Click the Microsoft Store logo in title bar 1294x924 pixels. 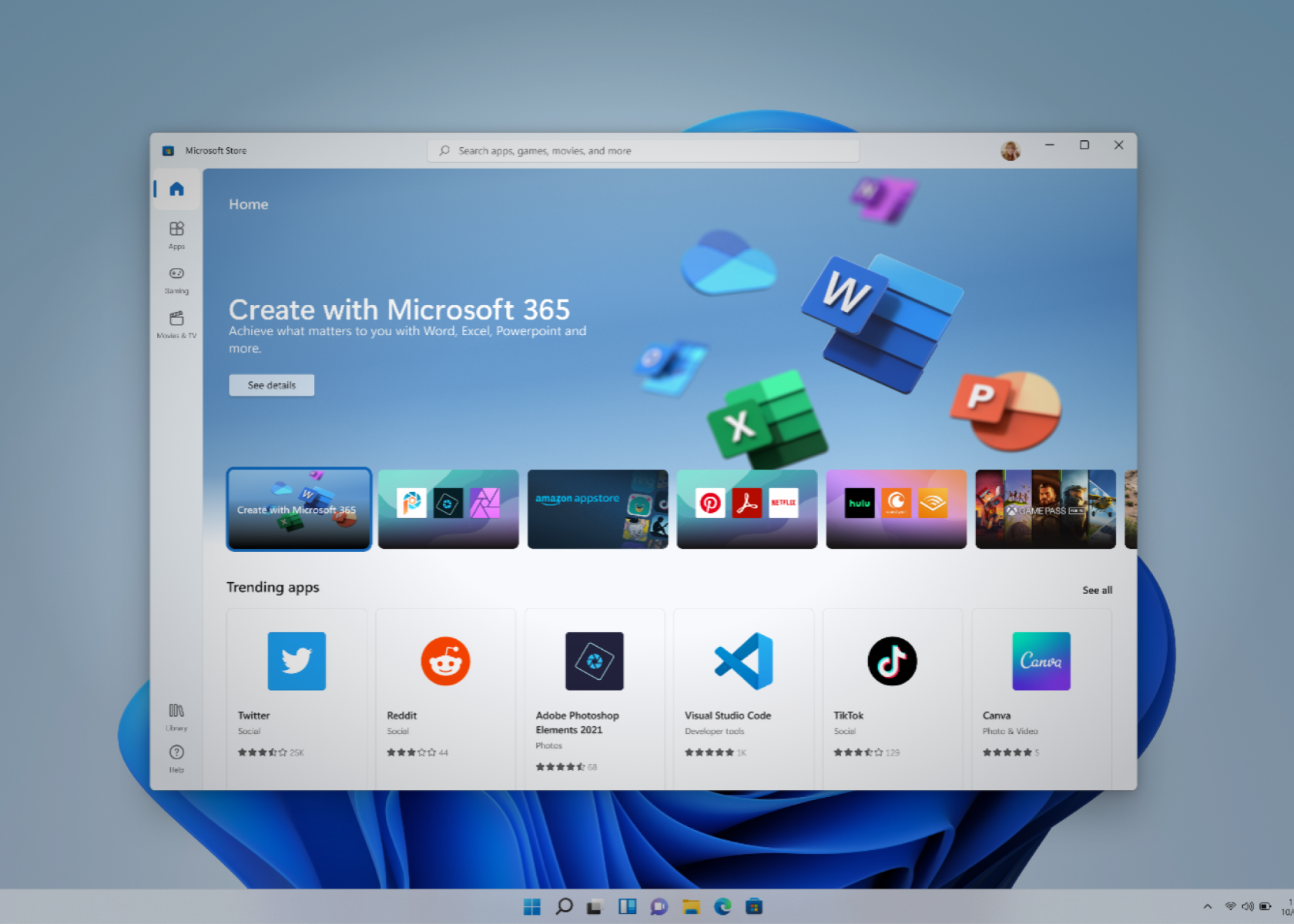[x=168, y=151]
